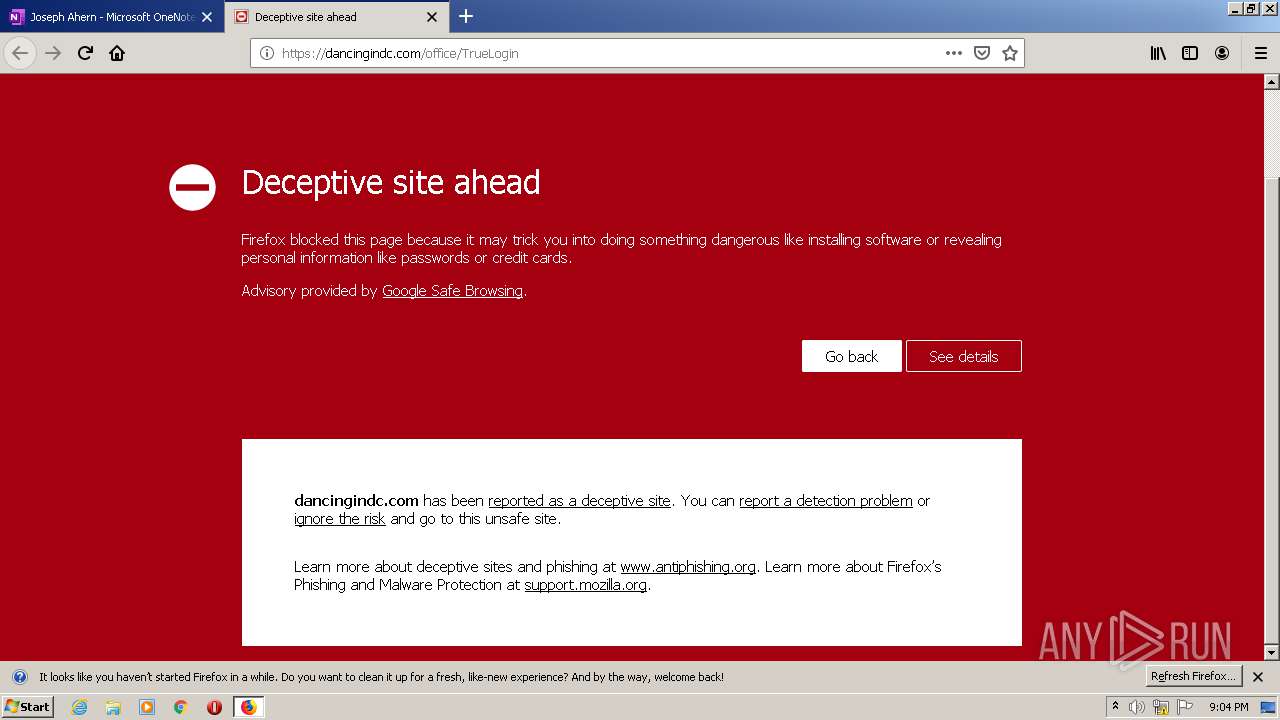Open a new tab with plus icon
The width and height of the screenshot is (1280, 720).
(466, 16)
